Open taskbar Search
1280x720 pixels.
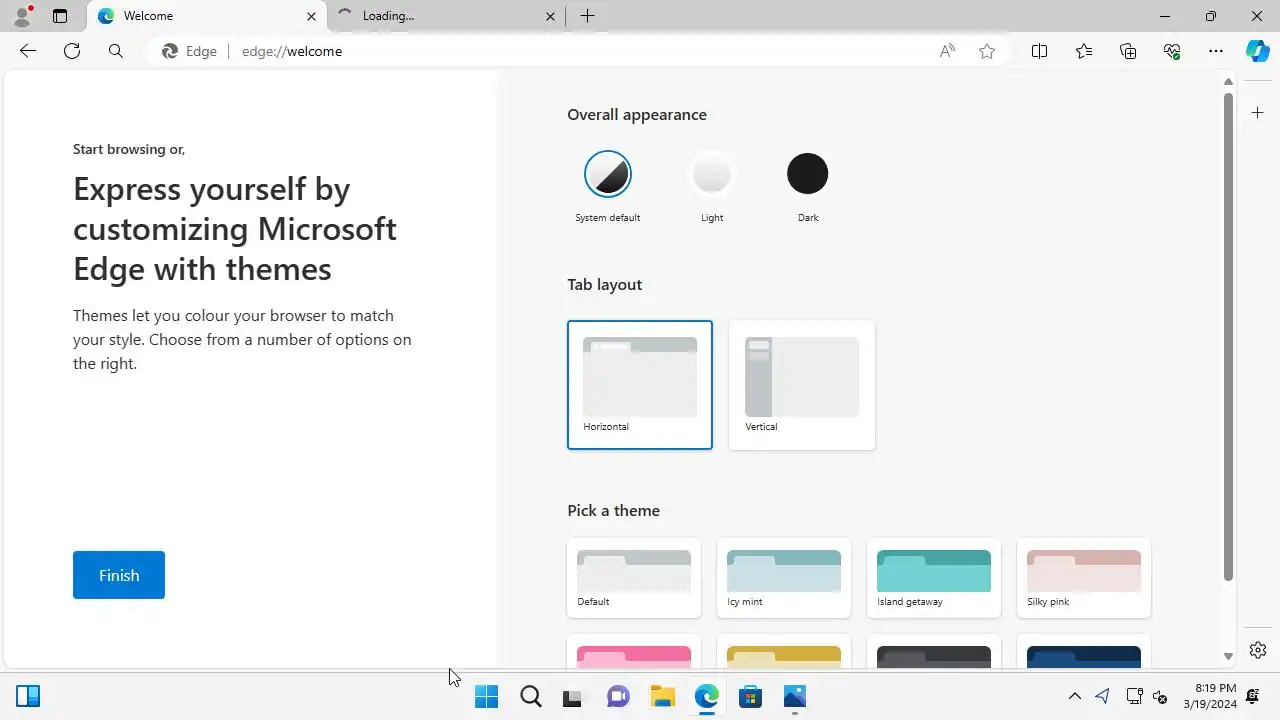click(531, 696)
